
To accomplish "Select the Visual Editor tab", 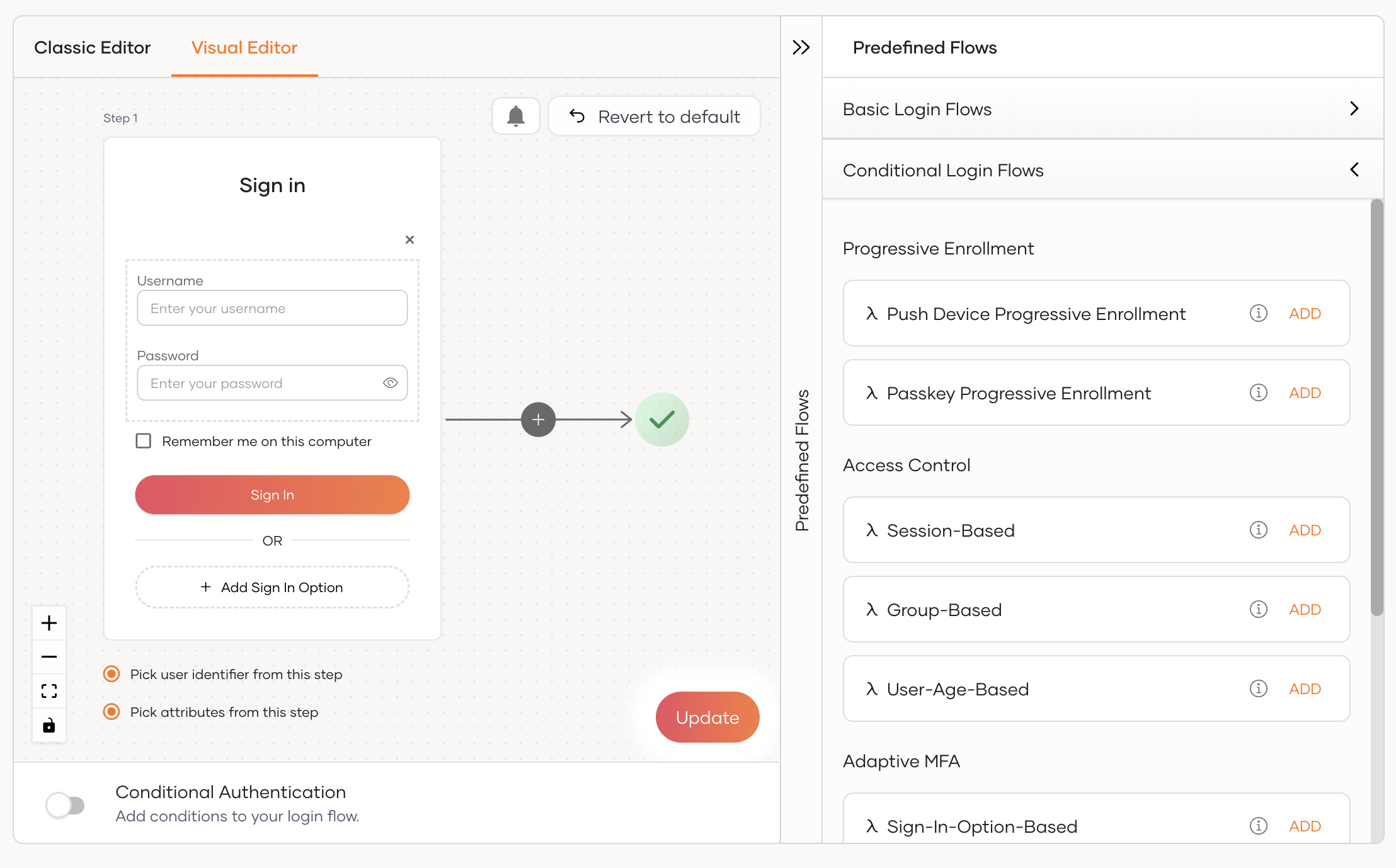I will [244, 47].
